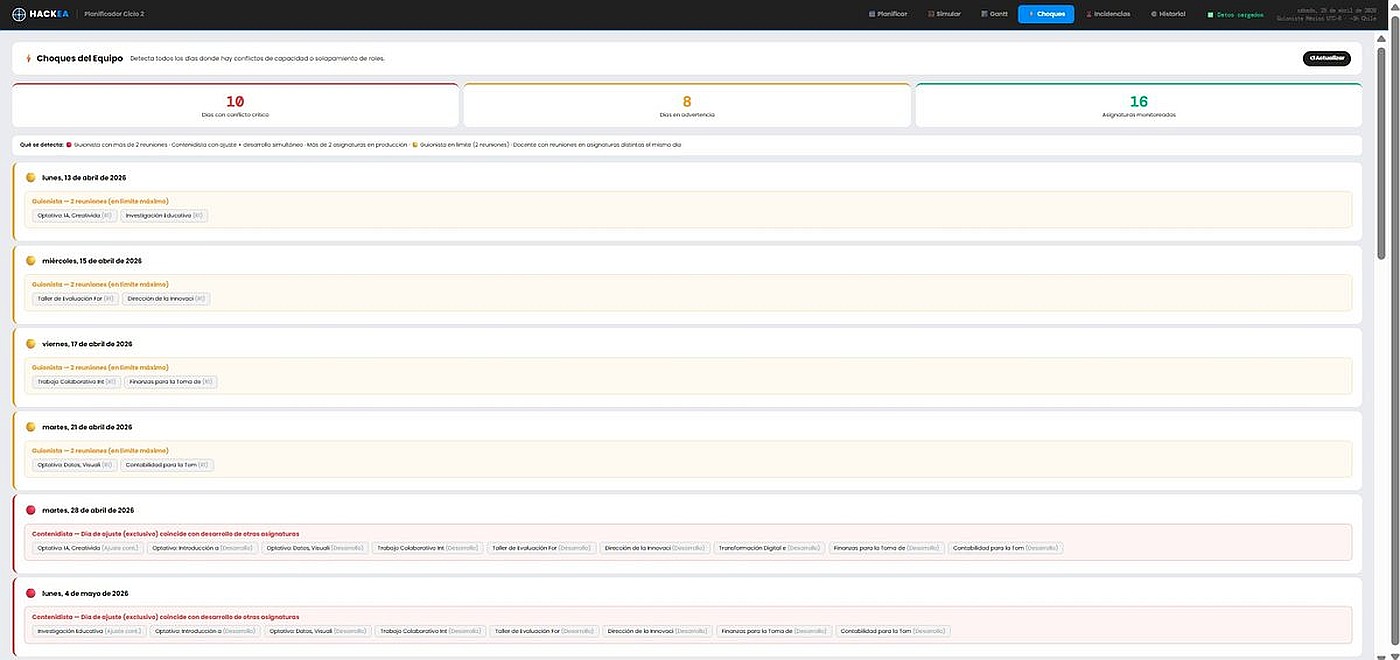Viewport: 1400px width, 660px height.
Task: Click the Optativa IA, Creativida chip on 13 de abril
Action: pyautogui.click(x=75, y=215)
